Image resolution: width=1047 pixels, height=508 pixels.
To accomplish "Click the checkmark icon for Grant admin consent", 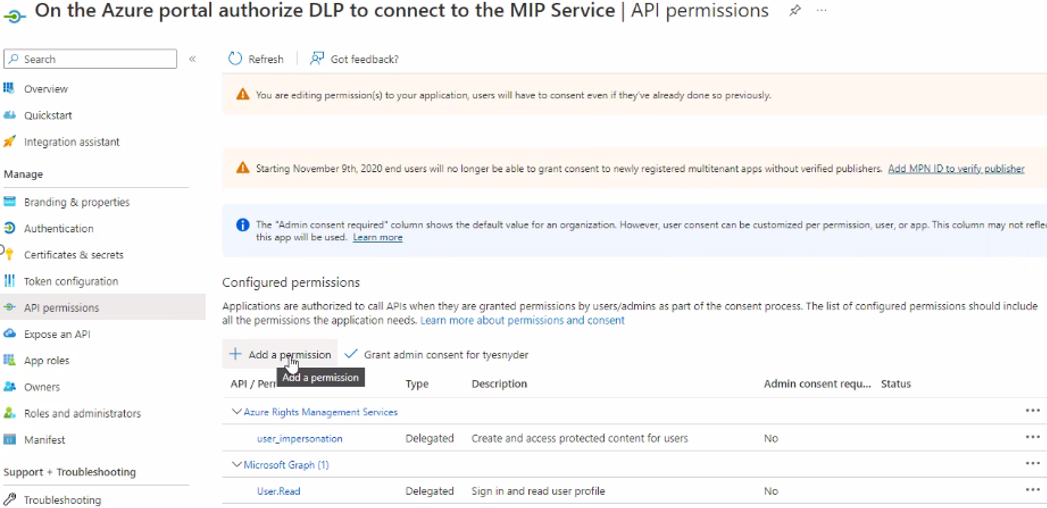I will pyautogui.click(x=351, y=354).
